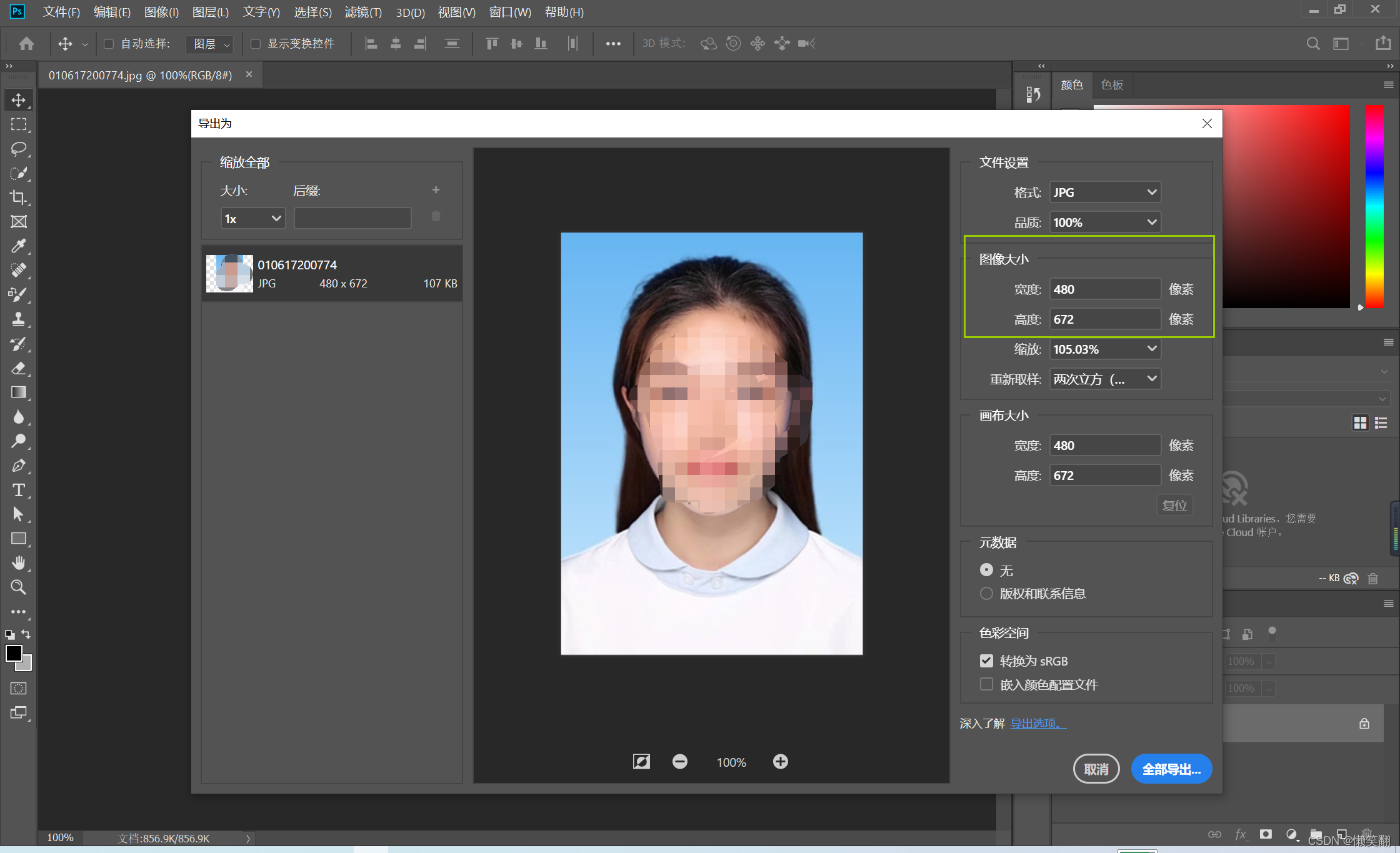This screenshot has height=853, width=1400.
Task: Select the Eyedropper tool
Action: [x=18, y=246]
